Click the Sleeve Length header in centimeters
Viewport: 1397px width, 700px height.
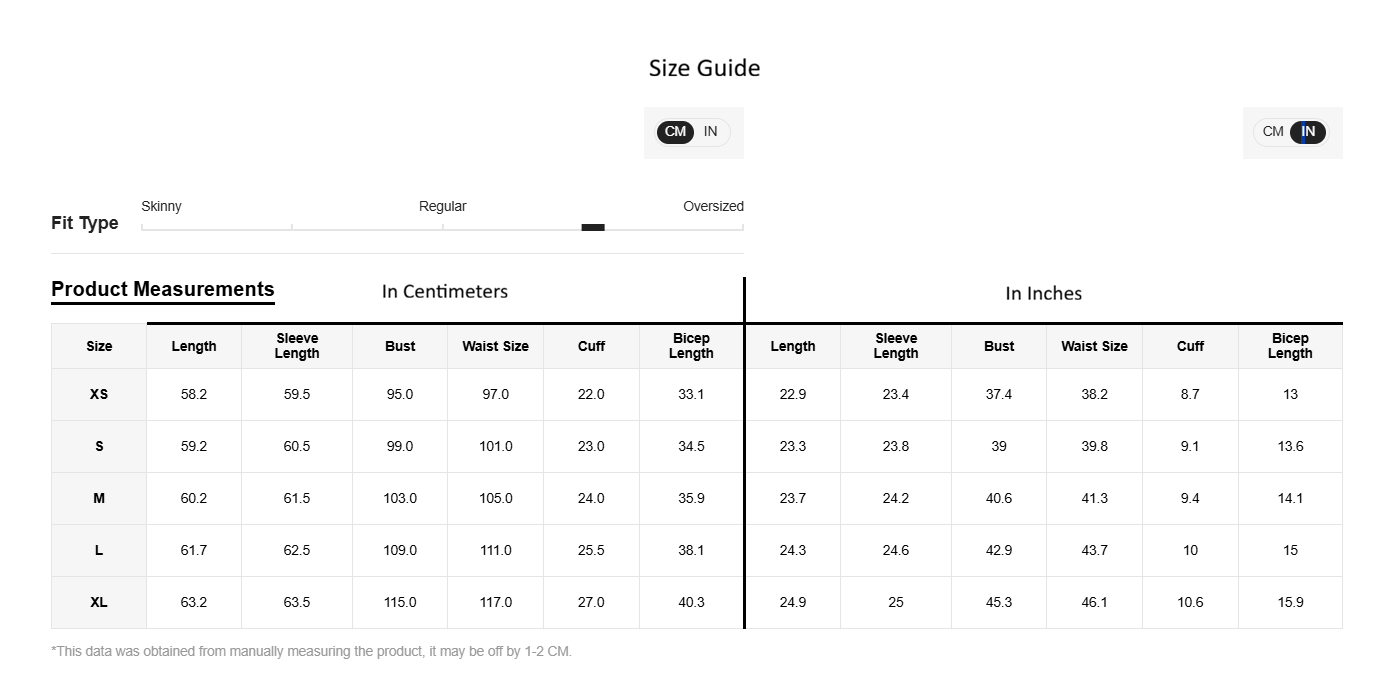point(297,346)
